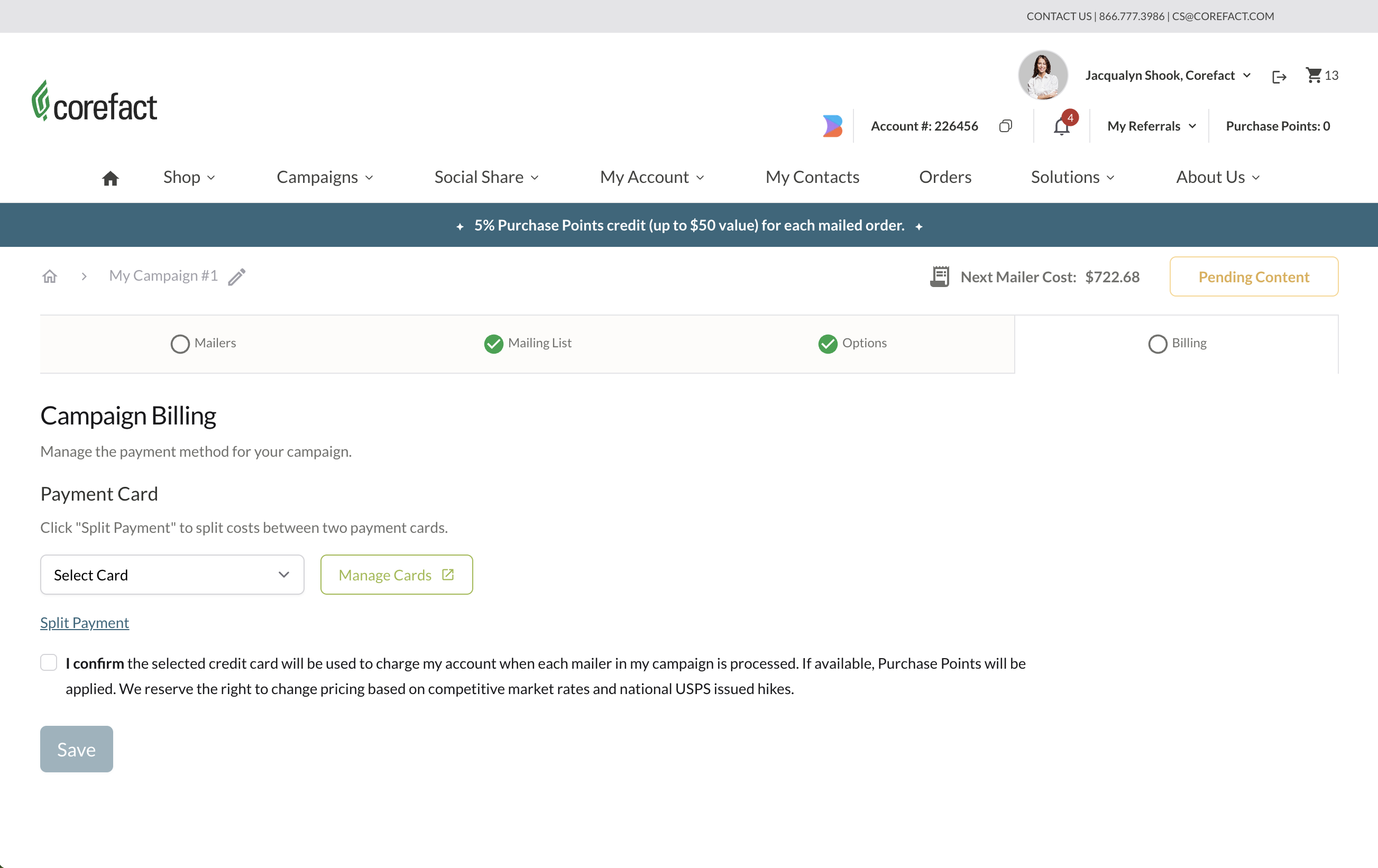Click the logout arrow icon

tap(1279, 76)
